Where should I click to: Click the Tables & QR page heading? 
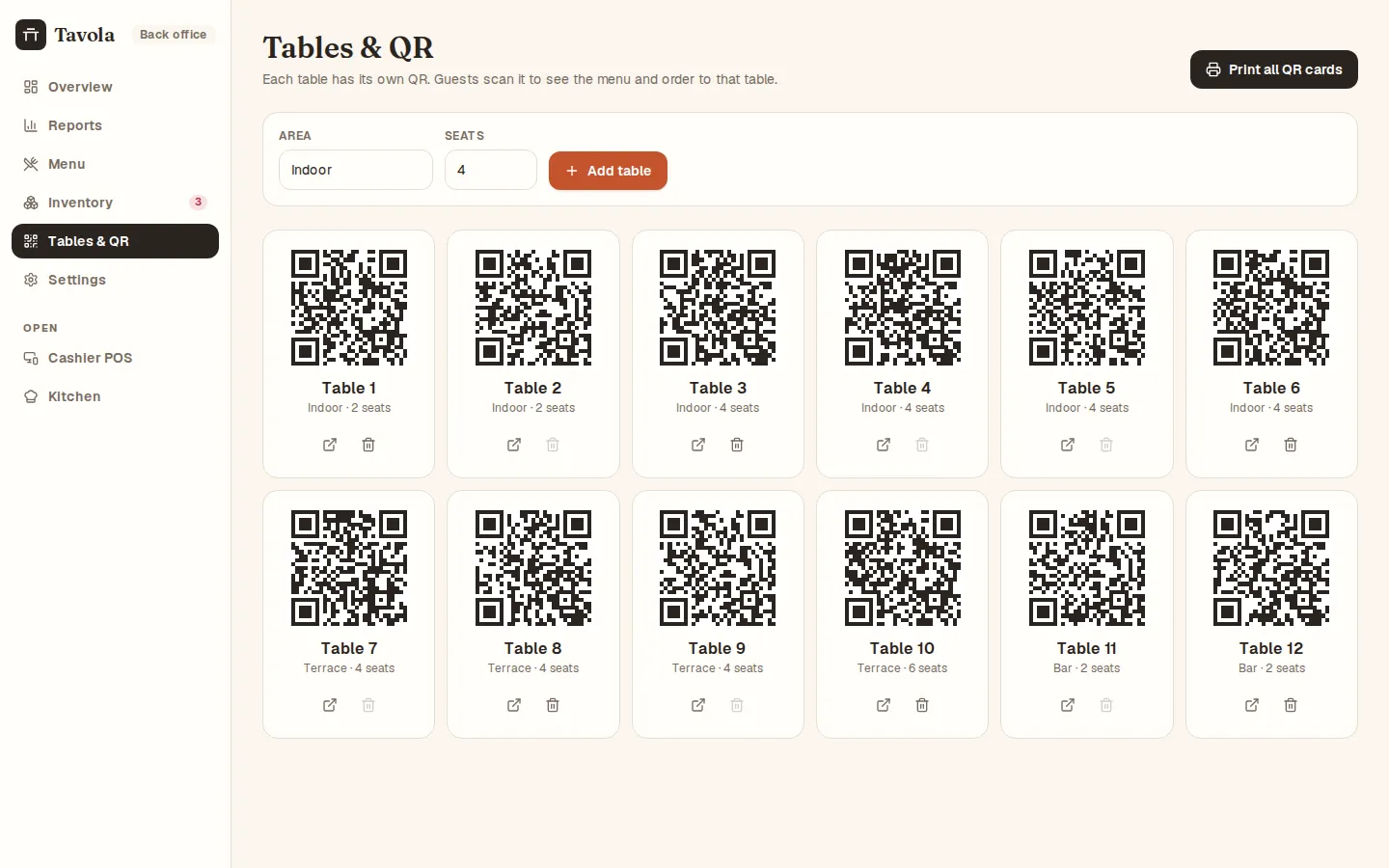point(348,47)
